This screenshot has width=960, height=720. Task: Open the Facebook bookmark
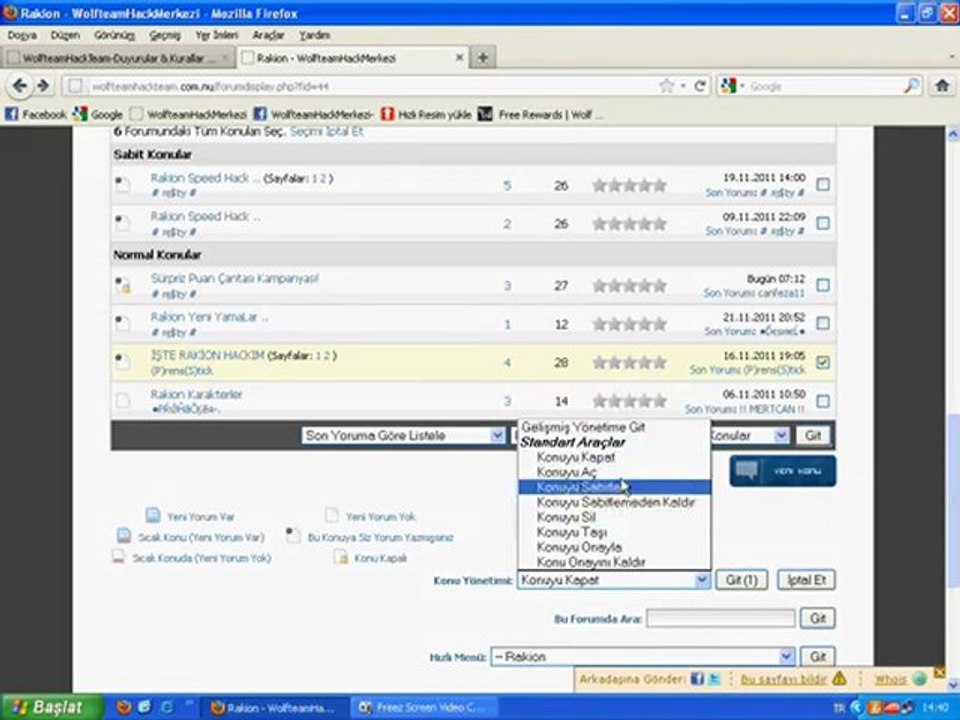pos(36,114)
